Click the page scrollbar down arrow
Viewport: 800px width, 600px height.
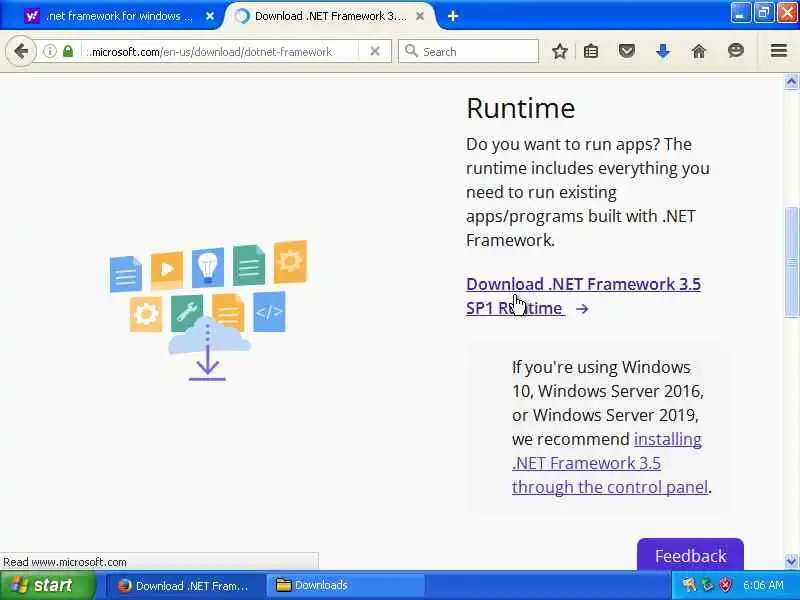coord(791,561)
